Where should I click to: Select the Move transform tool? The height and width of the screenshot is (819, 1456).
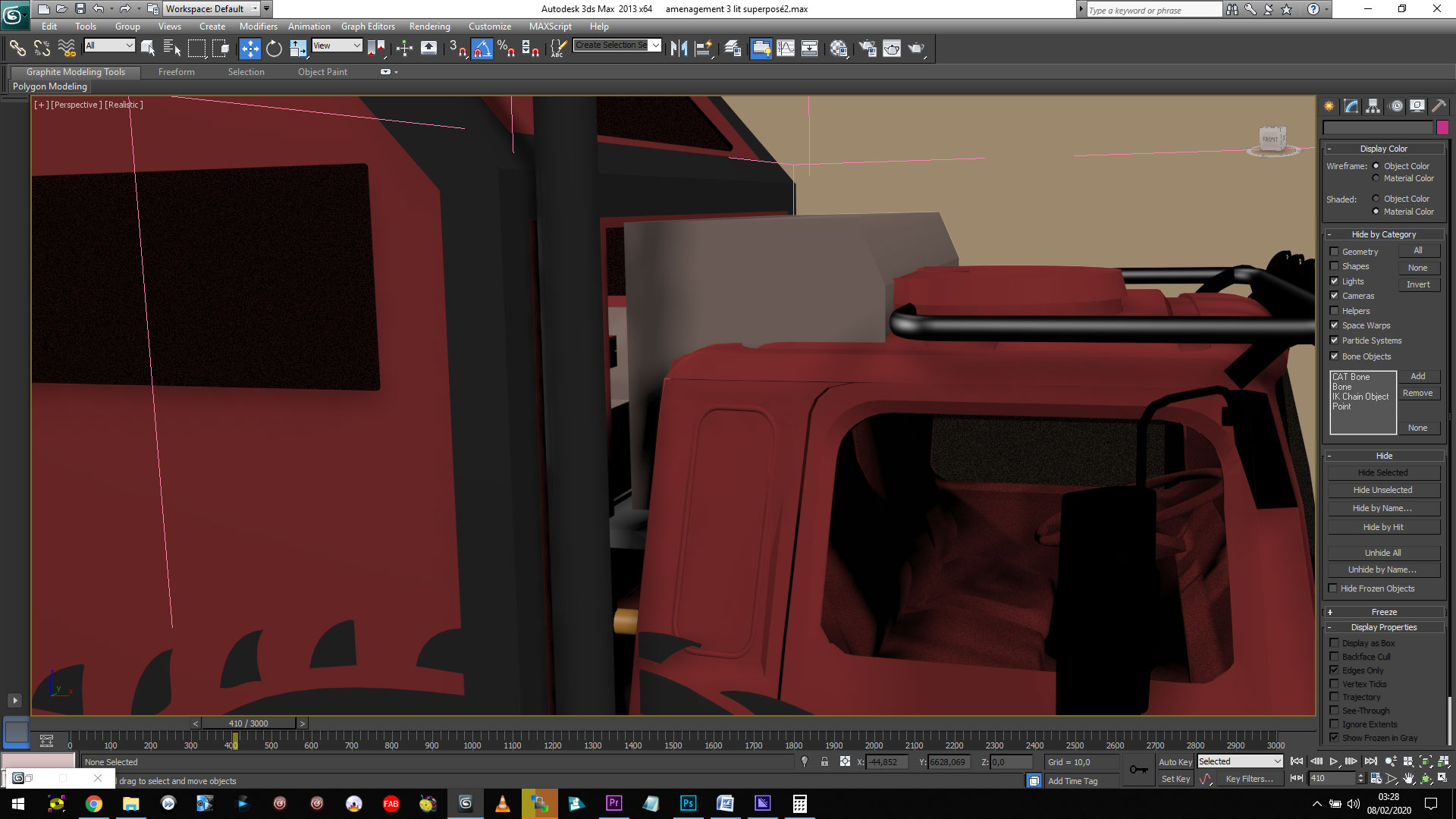tap(249, 49)
